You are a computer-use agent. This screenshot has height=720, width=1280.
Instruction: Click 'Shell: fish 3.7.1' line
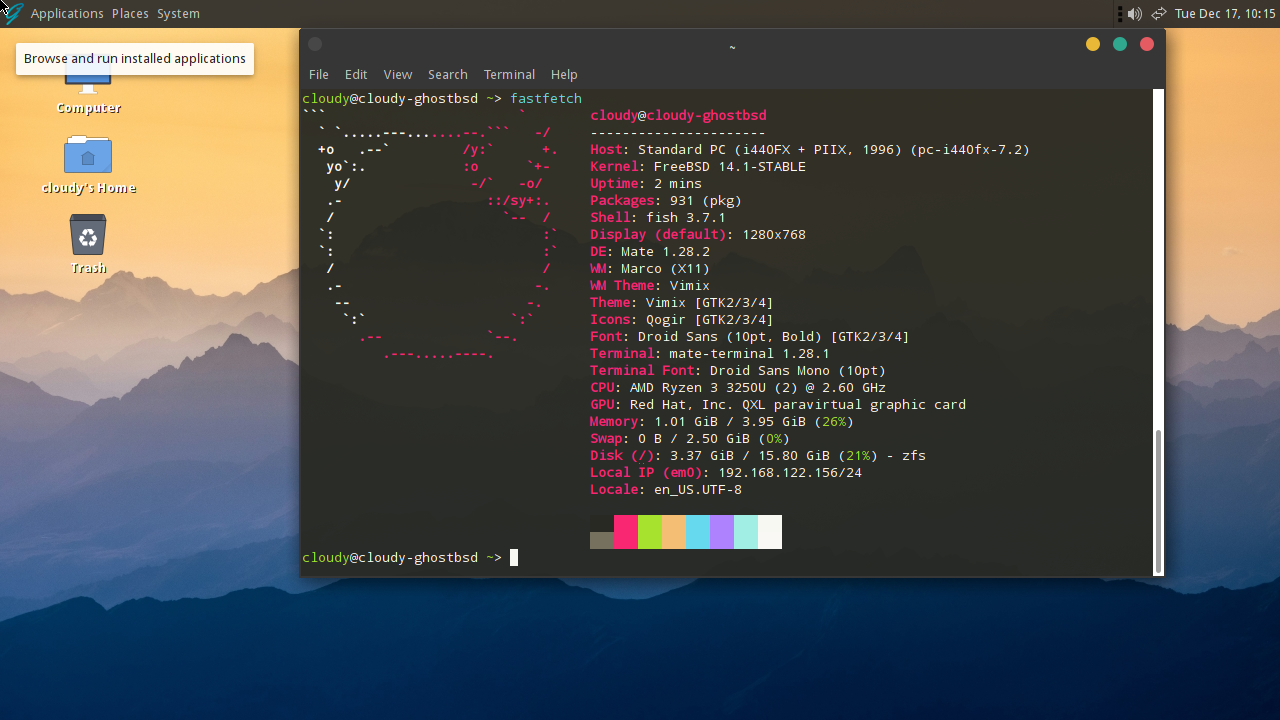click(x=658, y=217)
